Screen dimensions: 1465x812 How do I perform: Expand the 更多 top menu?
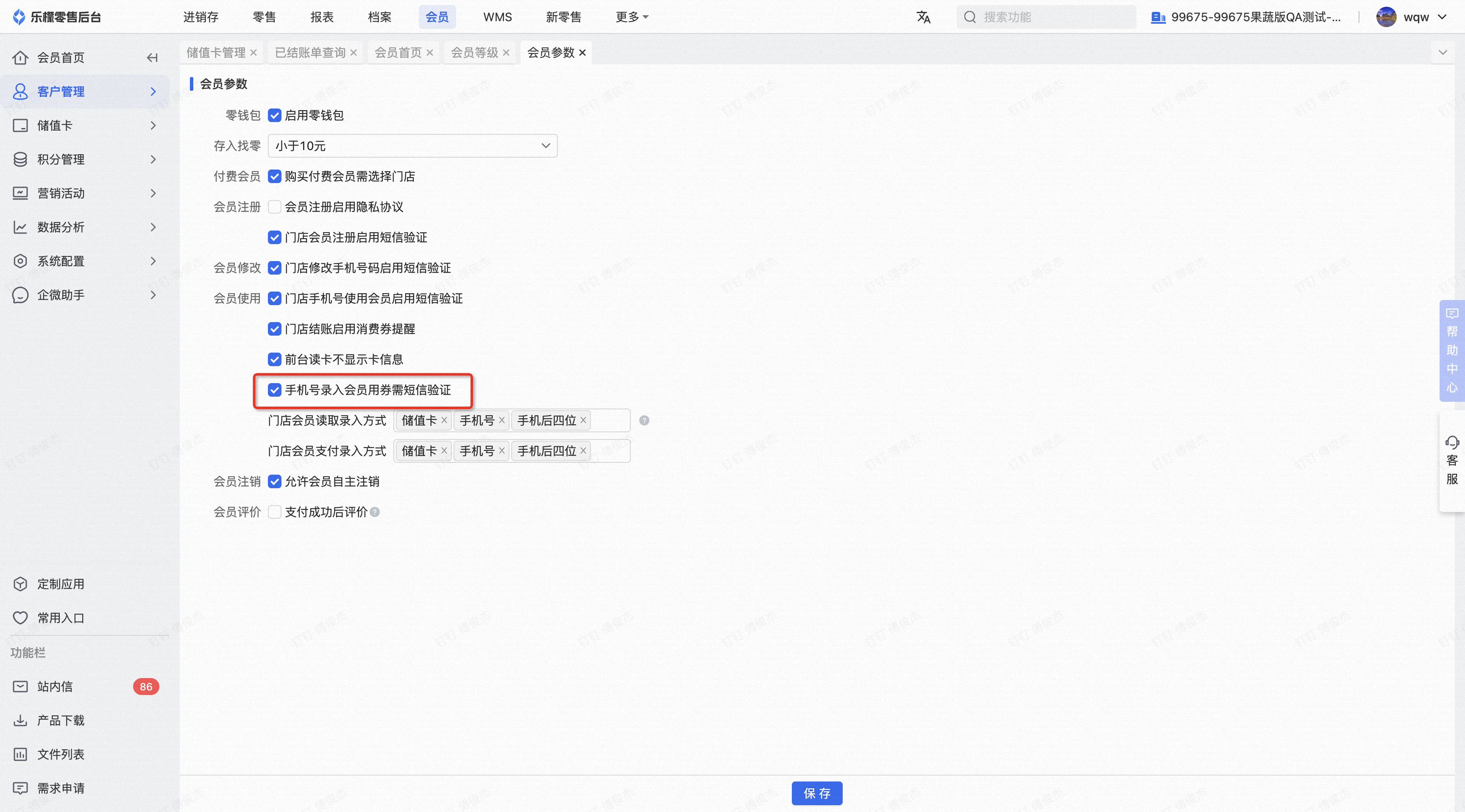click(x=632, y=17)
